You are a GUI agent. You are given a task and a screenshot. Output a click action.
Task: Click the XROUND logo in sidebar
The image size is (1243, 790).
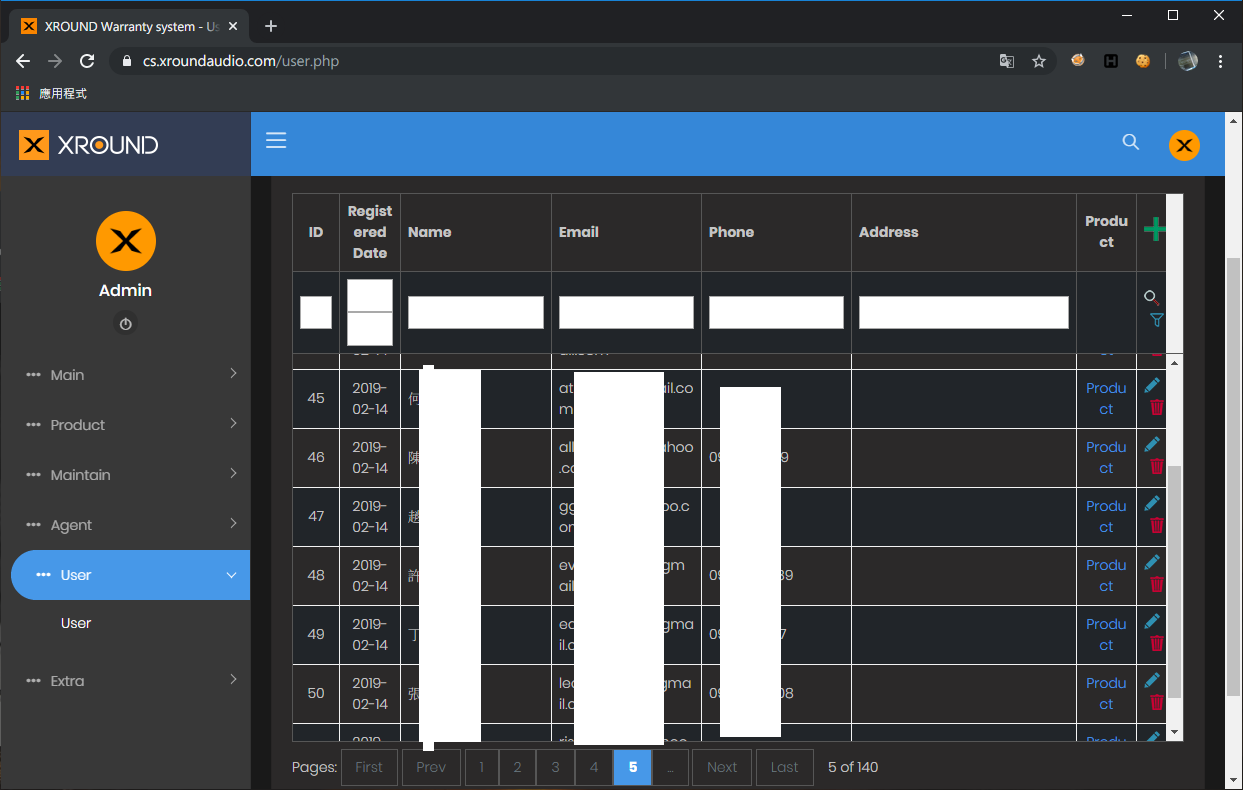[x=89, y=145]
